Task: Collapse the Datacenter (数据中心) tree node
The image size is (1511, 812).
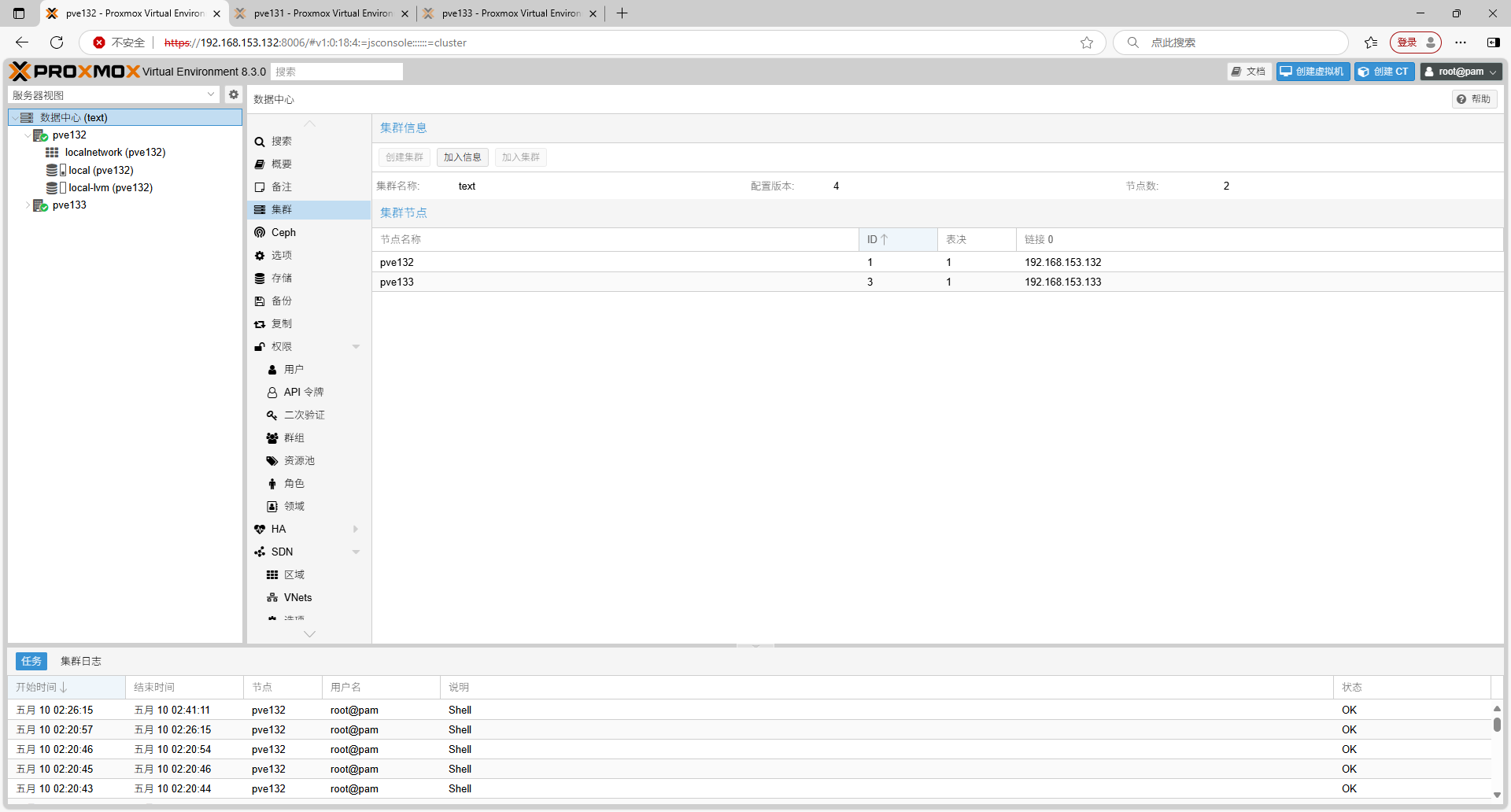Action: (15, 118)
